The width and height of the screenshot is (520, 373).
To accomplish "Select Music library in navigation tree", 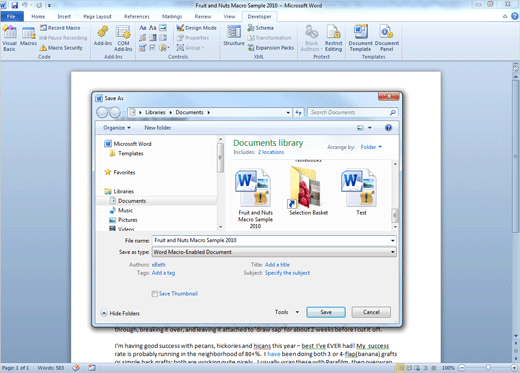I will (121, 210).
